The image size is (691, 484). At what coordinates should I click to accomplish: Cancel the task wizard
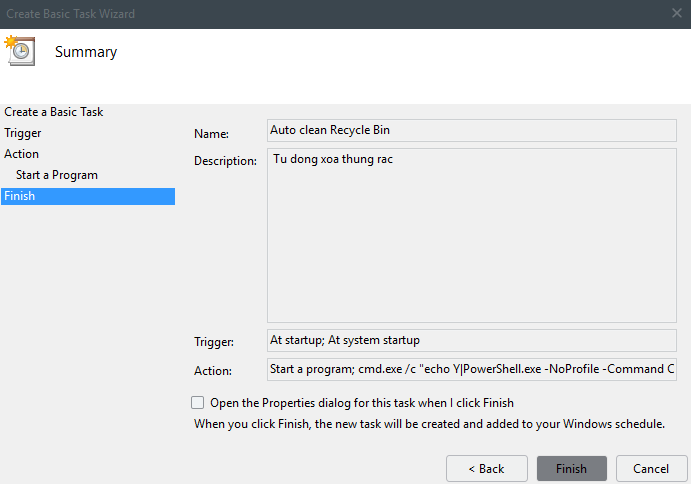pyautogui.click(x=651, y=468)
